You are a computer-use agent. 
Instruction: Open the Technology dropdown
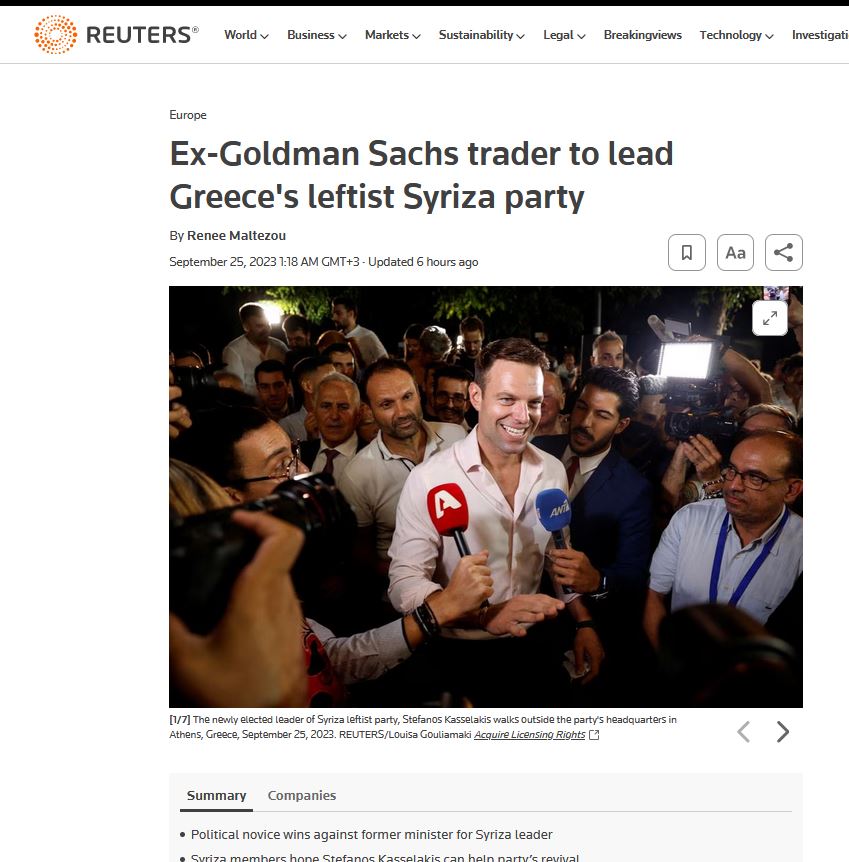click(736, 35)
